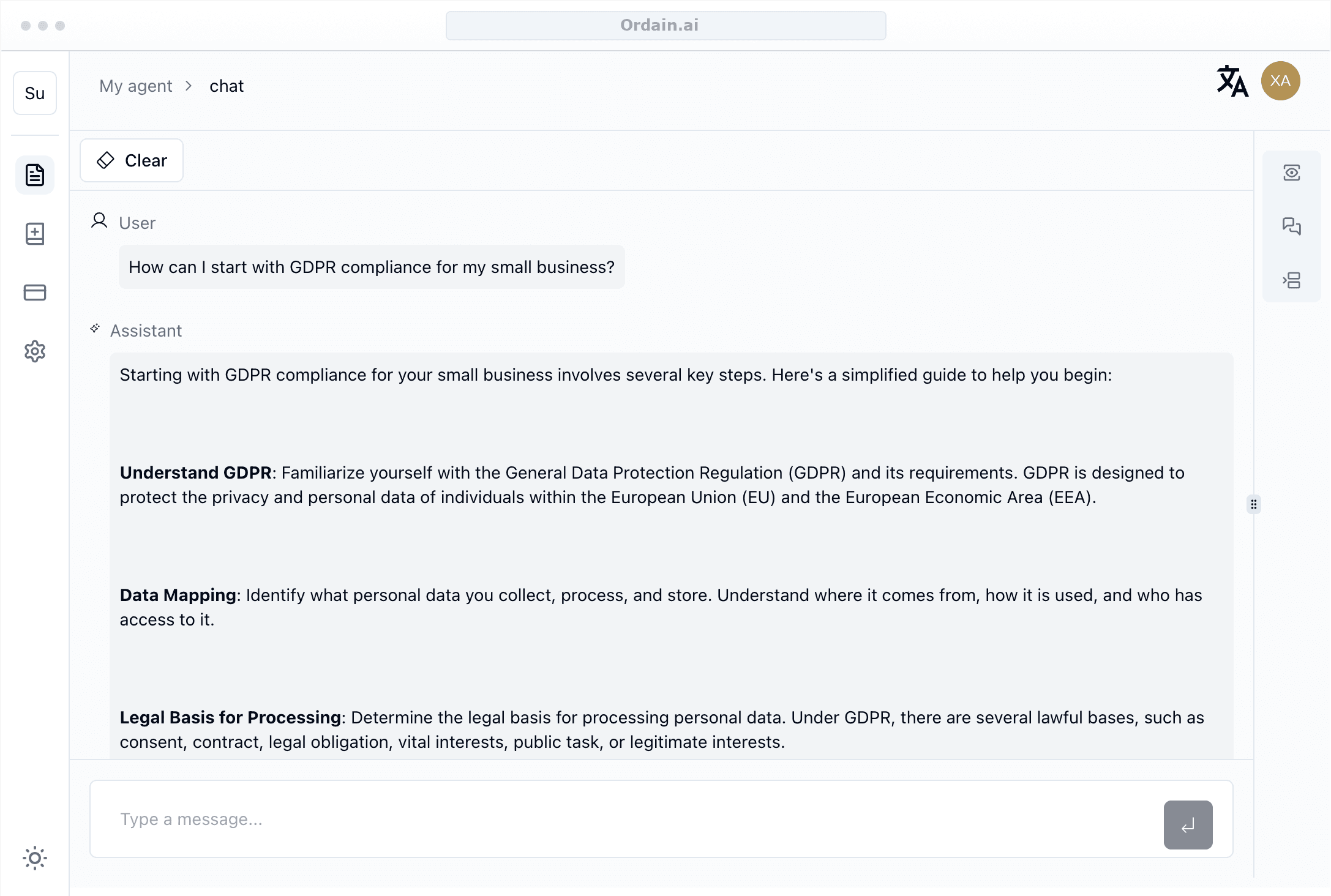
Task: Click the breadcrumb chevron separator
Action: click(189, 86)
